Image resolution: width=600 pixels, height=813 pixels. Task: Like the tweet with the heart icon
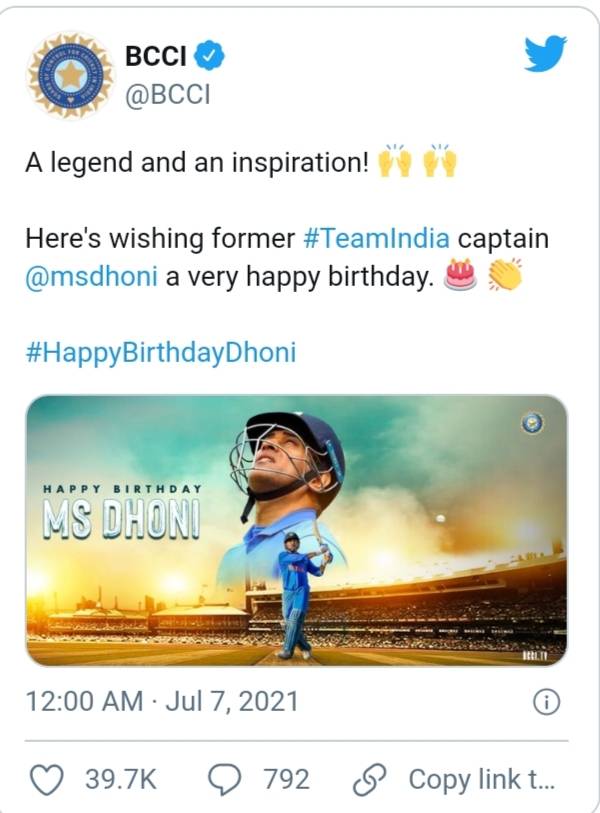click(x=48, y=779)
